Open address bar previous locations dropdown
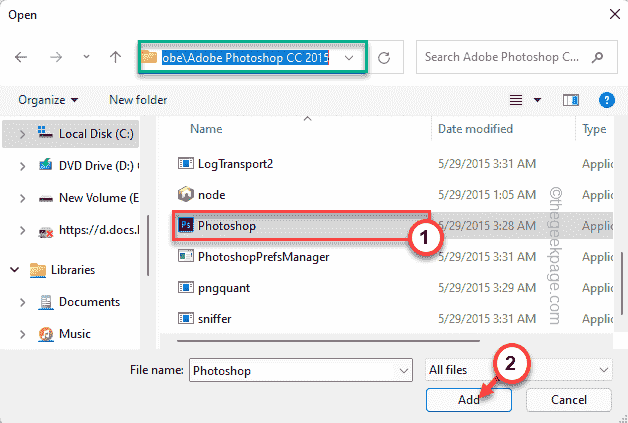Image resolution: width=628 pixels, height=423 pixels. click(x=349, y=58)
